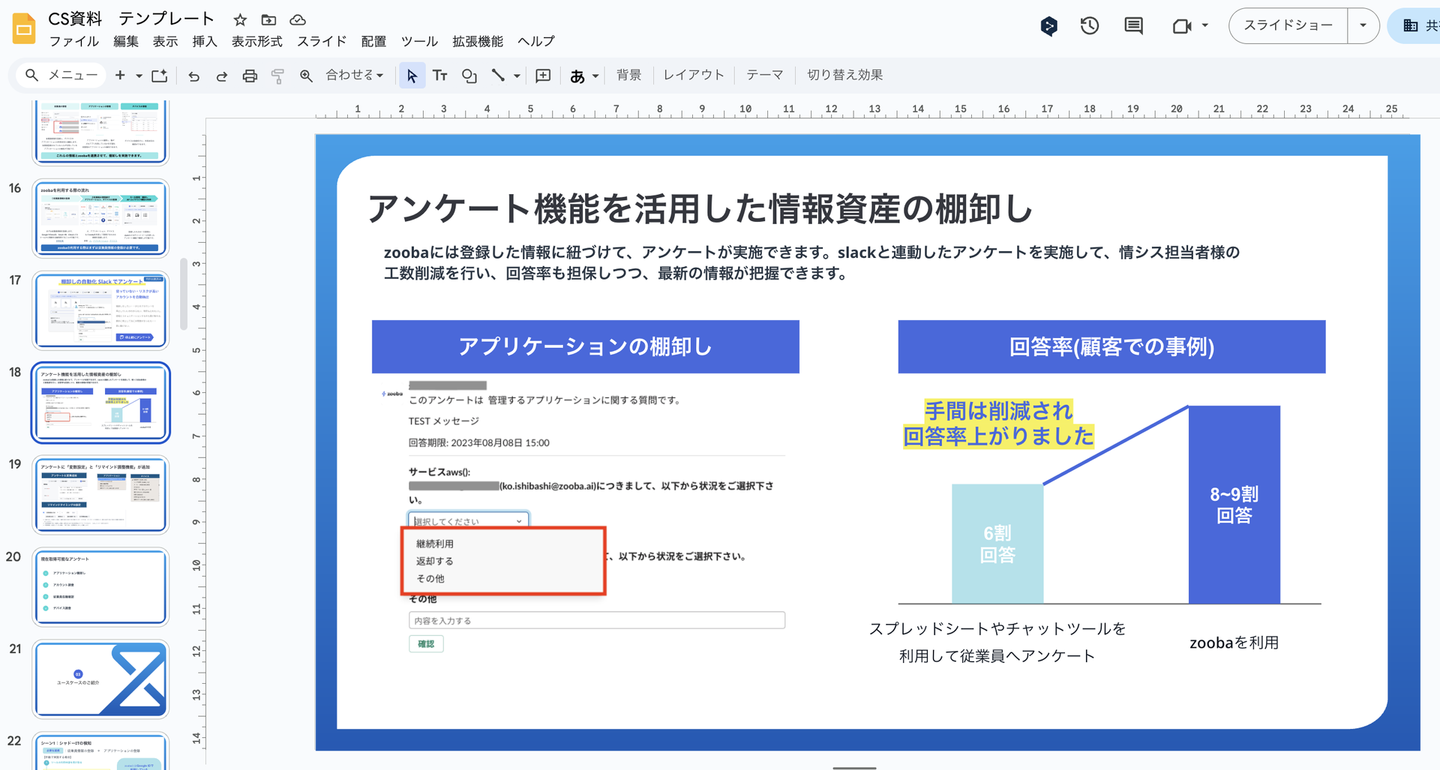Screen dimensions: 1440x770
Task: Click the new slide plus button
Action: (120, 75)
